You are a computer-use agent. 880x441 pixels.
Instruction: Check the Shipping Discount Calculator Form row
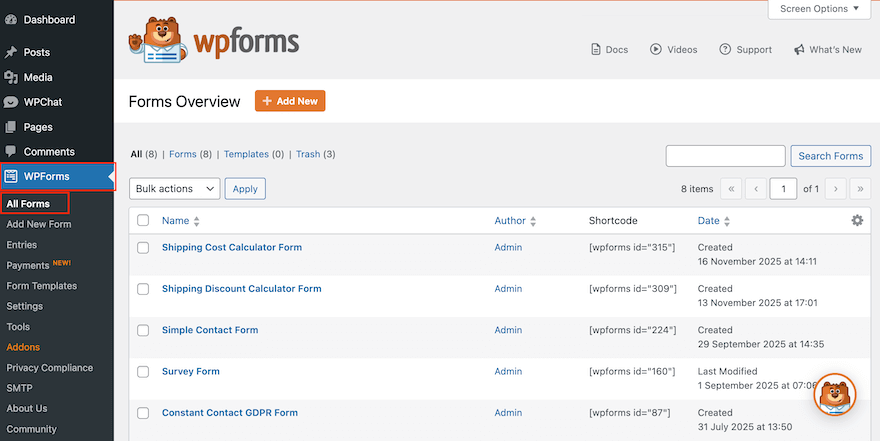(x=143, y=289)
